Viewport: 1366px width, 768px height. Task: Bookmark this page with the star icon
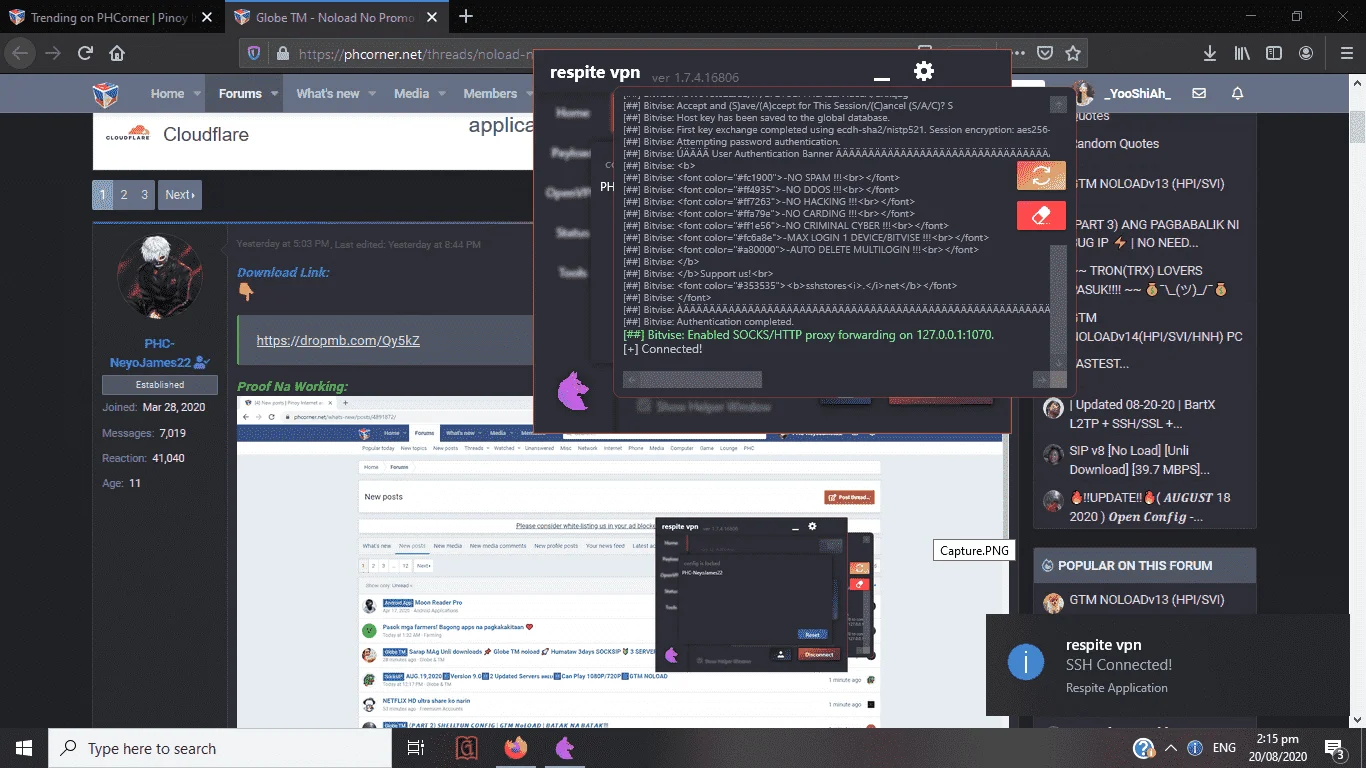pyautogui.click(x=1073, y=53)
